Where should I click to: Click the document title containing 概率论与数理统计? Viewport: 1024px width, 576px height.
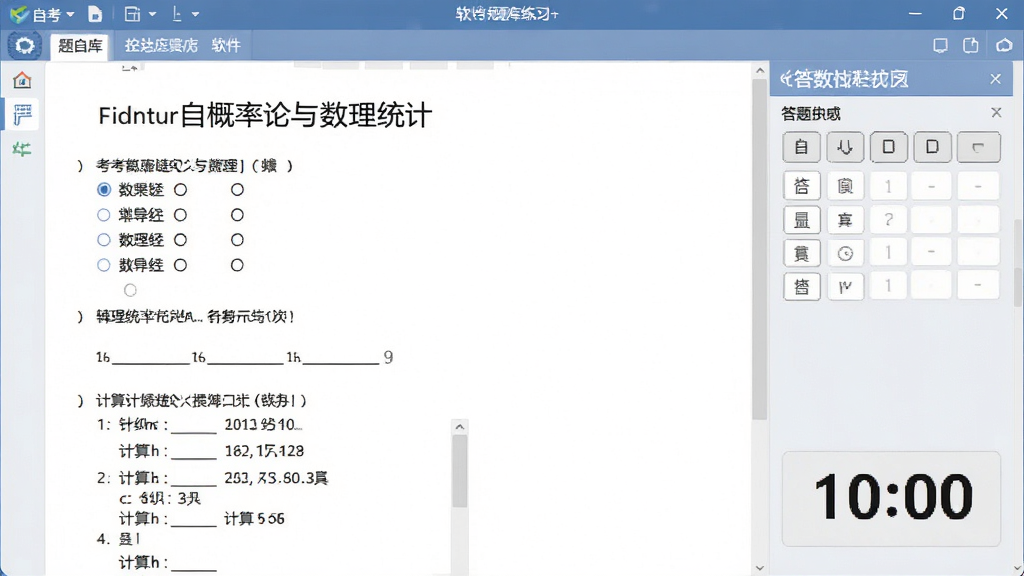click(x=264, y=116)
